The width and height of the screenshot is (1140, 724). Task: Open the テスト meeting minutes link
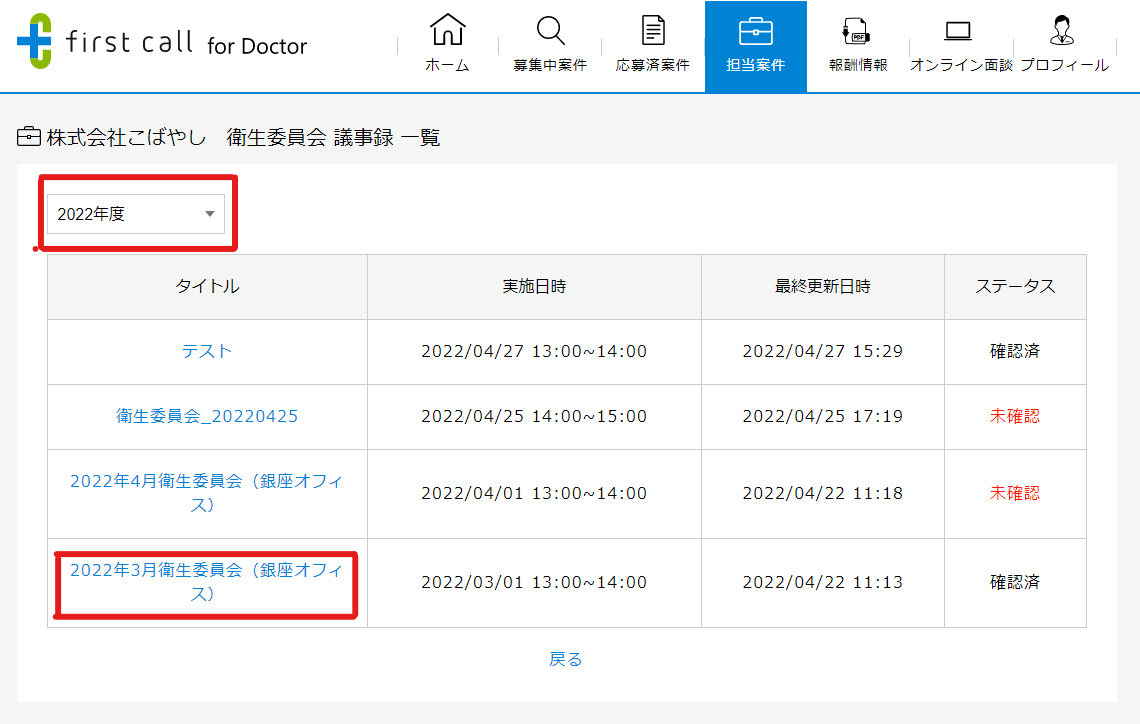(x=206, y=352)
